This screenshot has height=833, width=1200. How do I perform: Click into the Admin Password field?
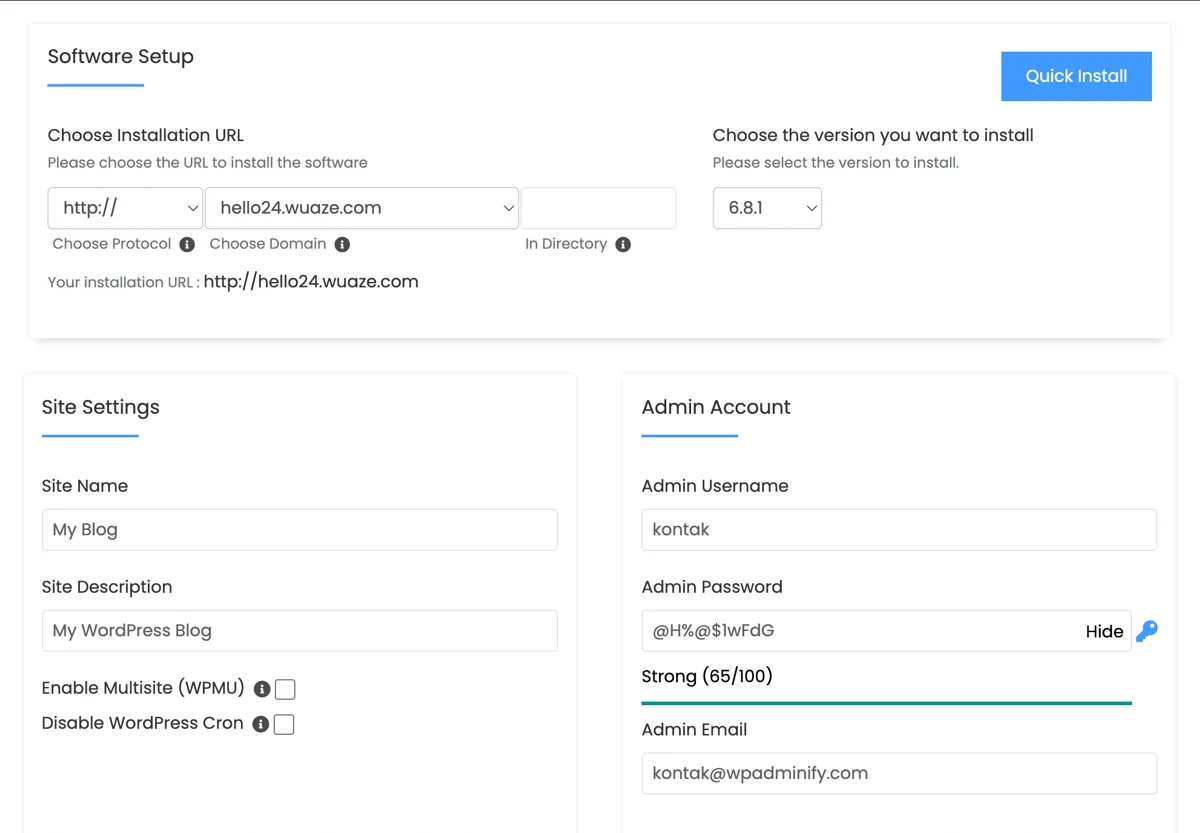(x=860, y=631)
